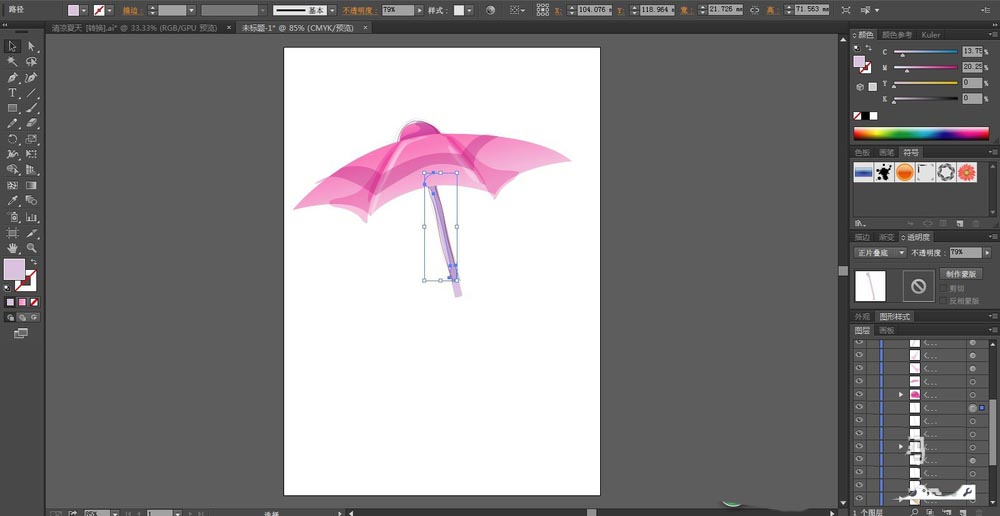The width and height of the screenshot is (1000, 516).
Task: Open Recolor Artwork from control bar
Action: 490,10
